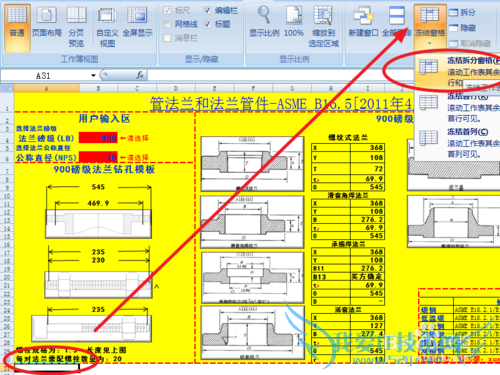Click the 活套法兰 table heading
Image resolution: width=500 pixels, height=375 pixels.
(348, 310)
